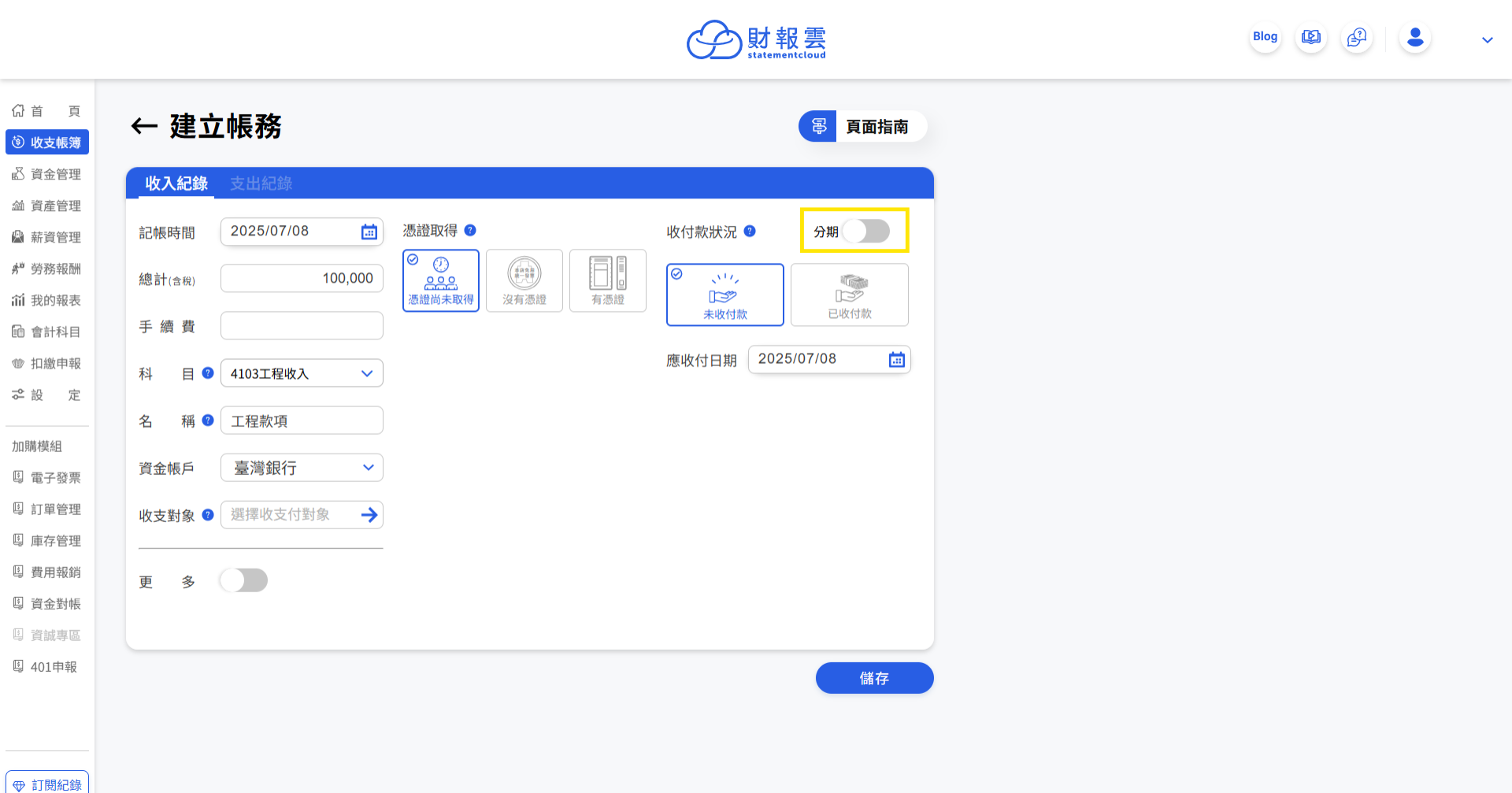The image size is (1512, 793).
Task: Click the 儲存 save button
Action: pos(874,678)
